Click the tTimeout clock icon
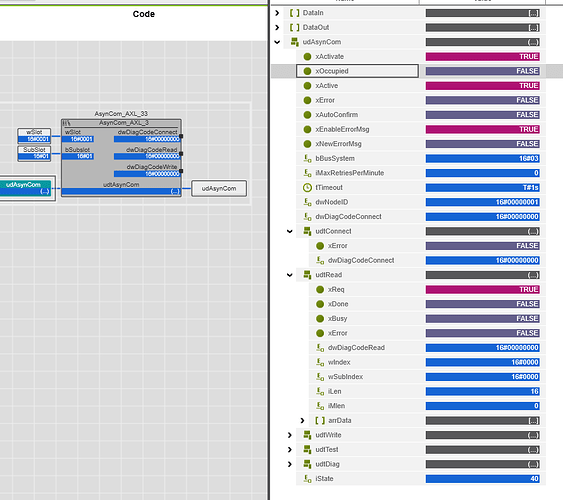The height and width of the screenshot is (500, 563). (307, 188)
